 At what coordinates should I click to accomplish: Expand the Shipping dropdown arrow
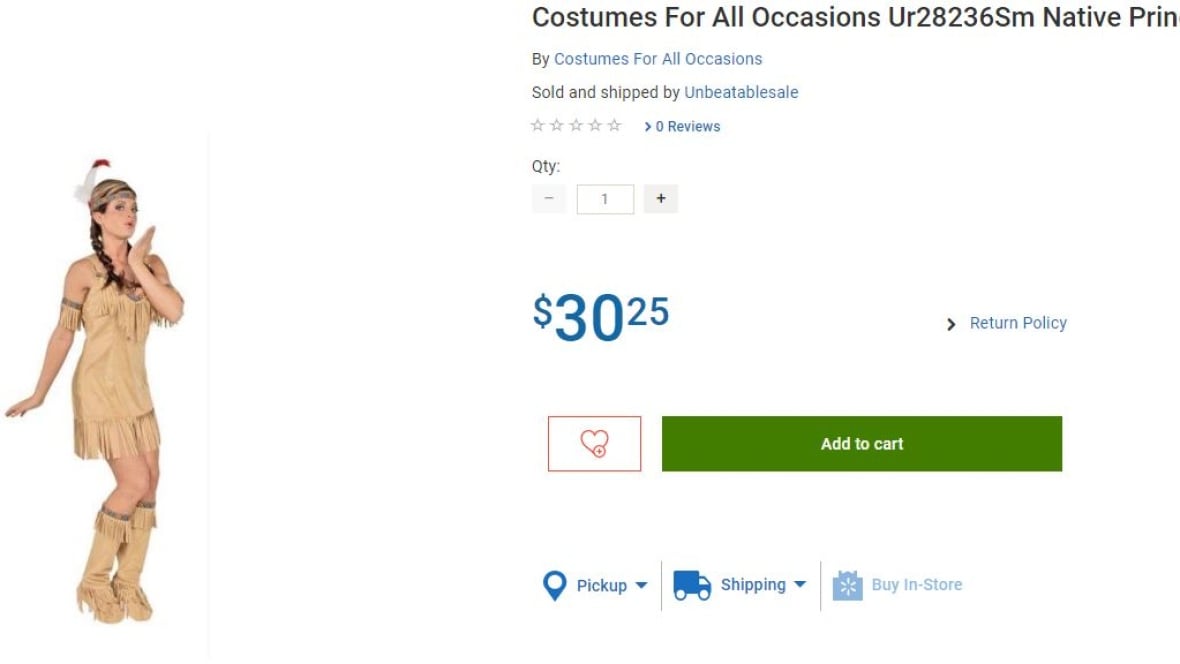tap(800, 585)
